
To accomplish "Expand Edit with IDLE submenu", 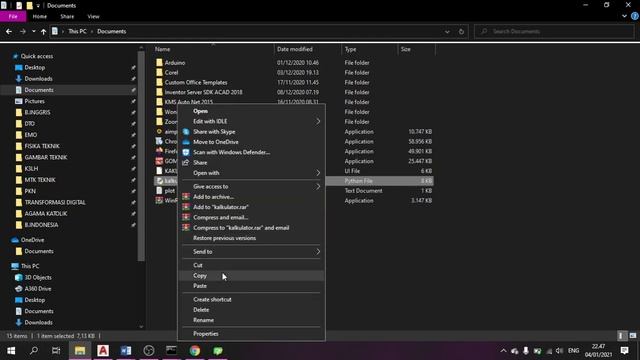I will (251, 121).
